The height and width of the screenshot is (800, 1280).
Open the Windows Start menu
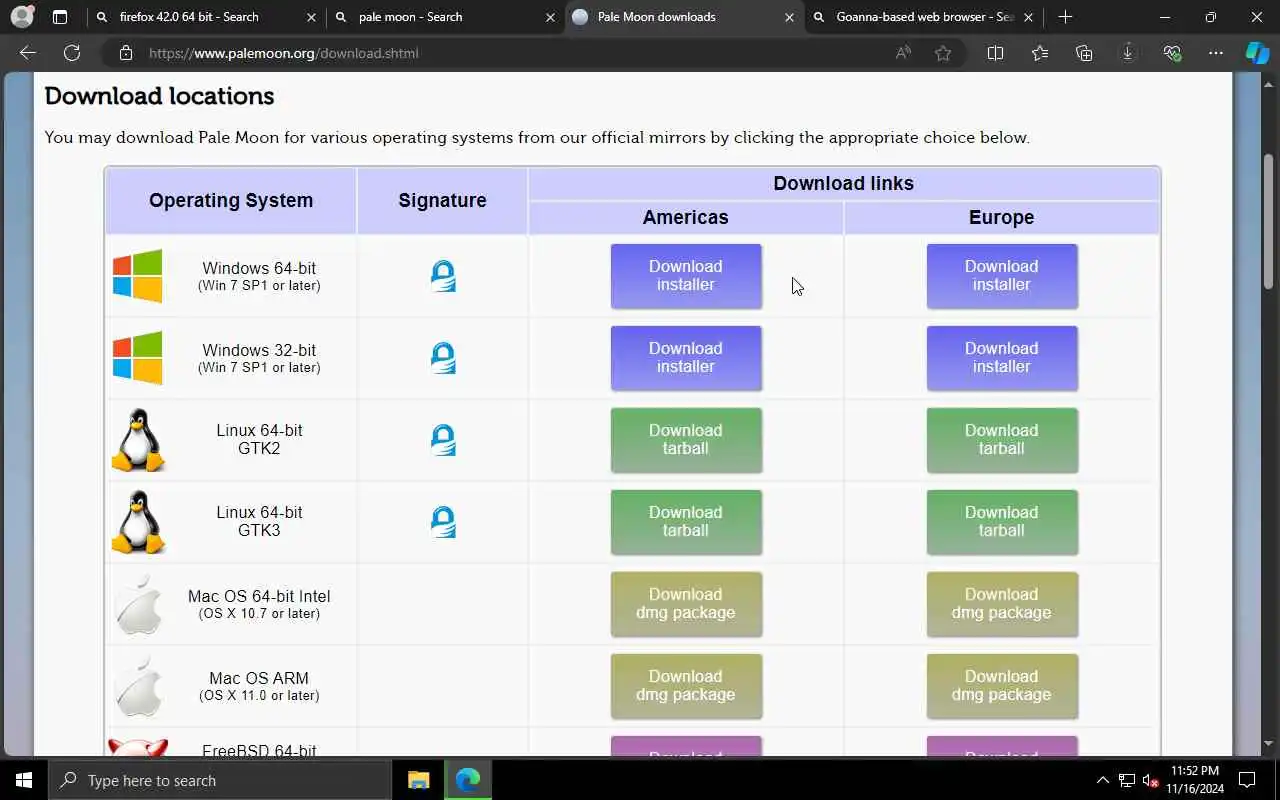24,780
